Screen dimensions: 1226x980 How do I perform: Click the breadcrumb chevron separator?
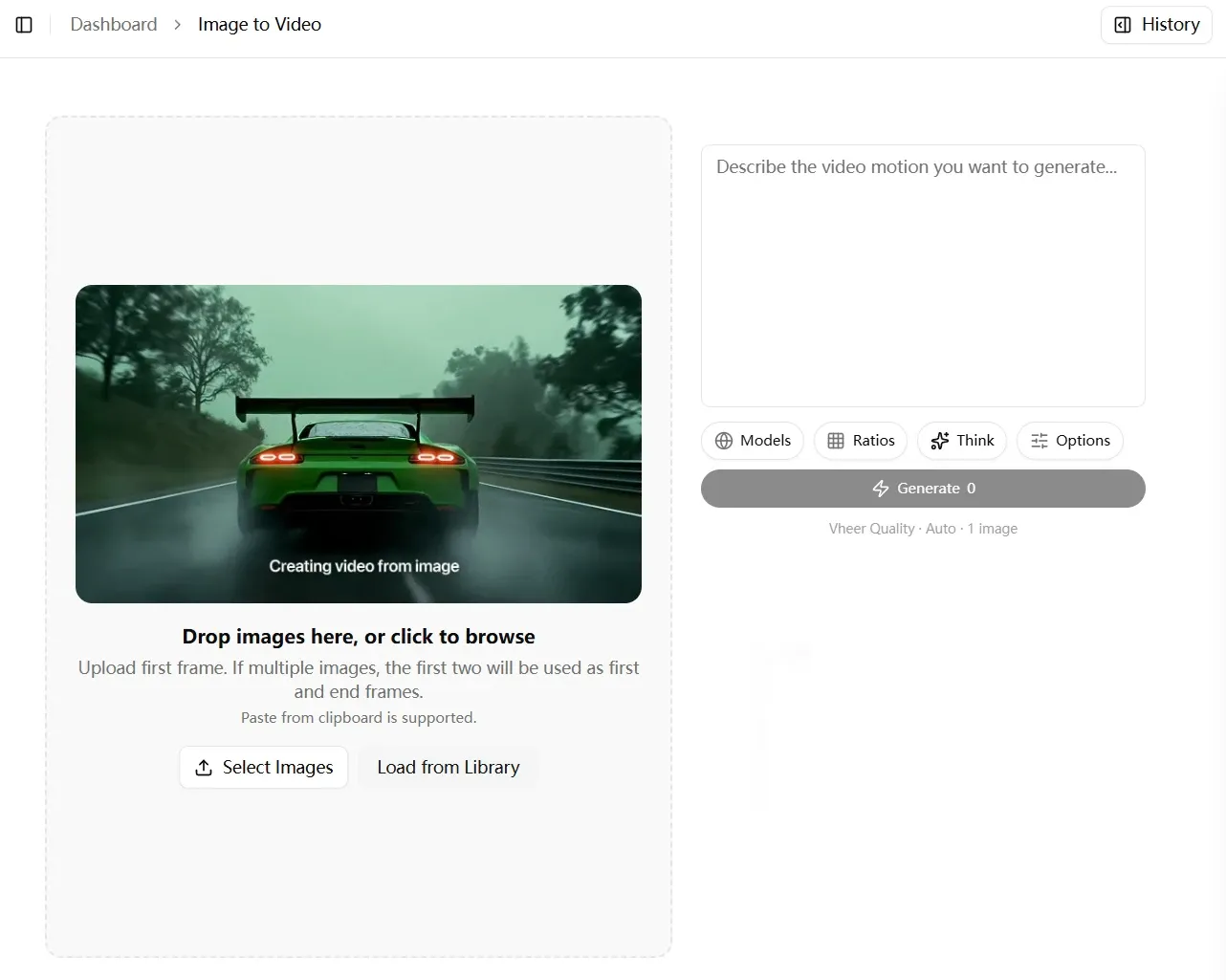coord(178,25)
